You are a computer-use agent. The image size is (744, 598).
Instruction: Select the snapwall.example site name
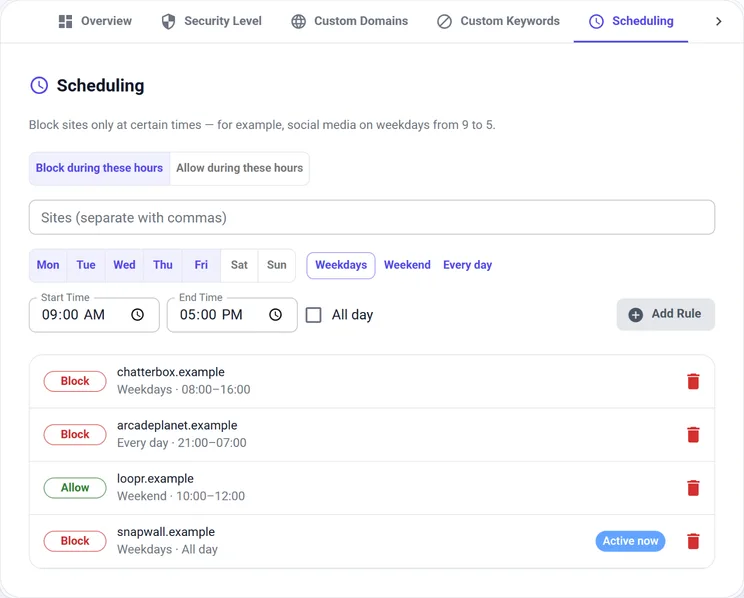166,532
